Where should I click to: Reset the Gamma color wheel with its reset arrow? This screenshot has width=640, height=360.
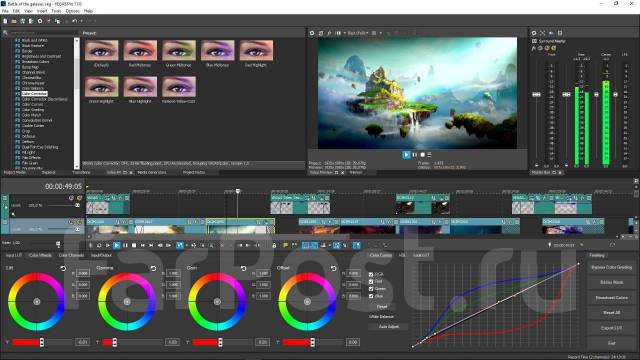tap(153, 268)
